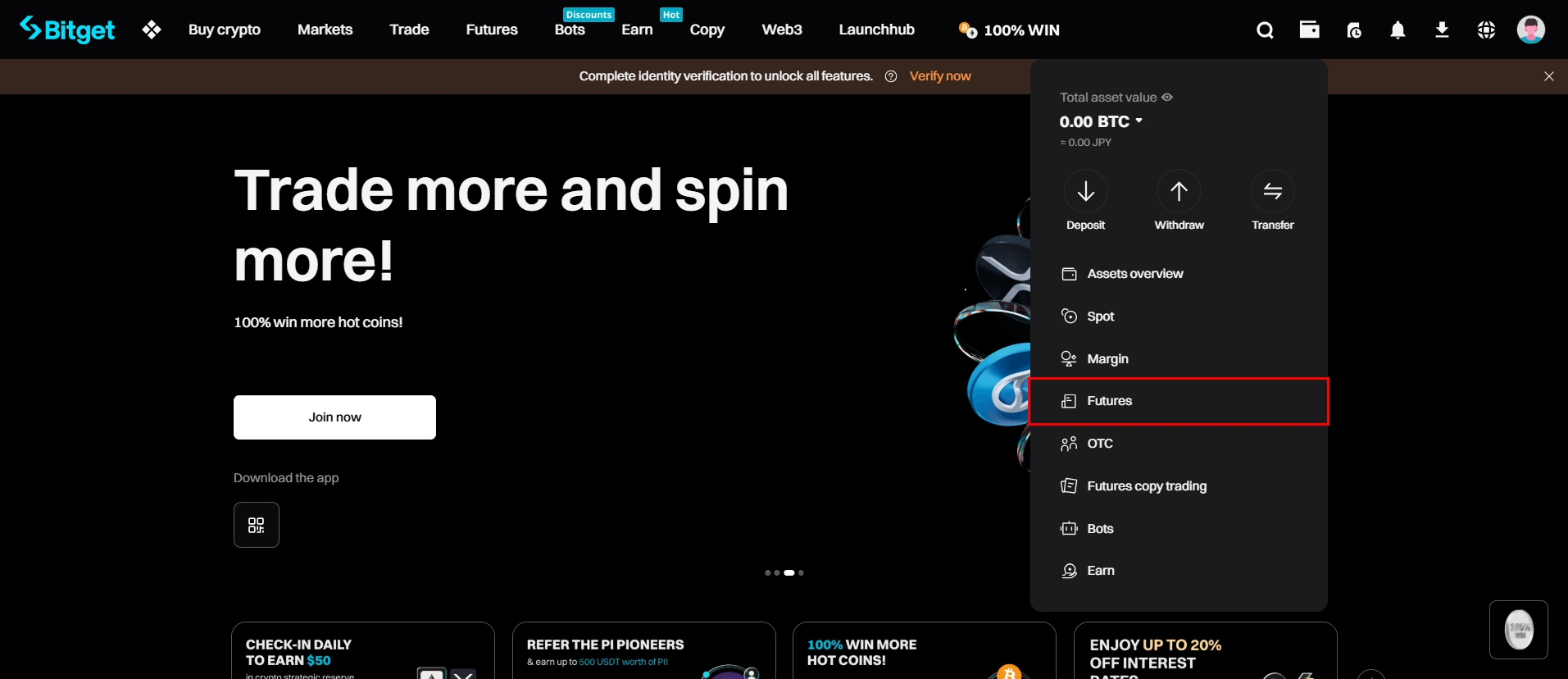This screenshot has width=1568, height=679.
Task: Open the user profile avatar
Action: [1530, 30]
